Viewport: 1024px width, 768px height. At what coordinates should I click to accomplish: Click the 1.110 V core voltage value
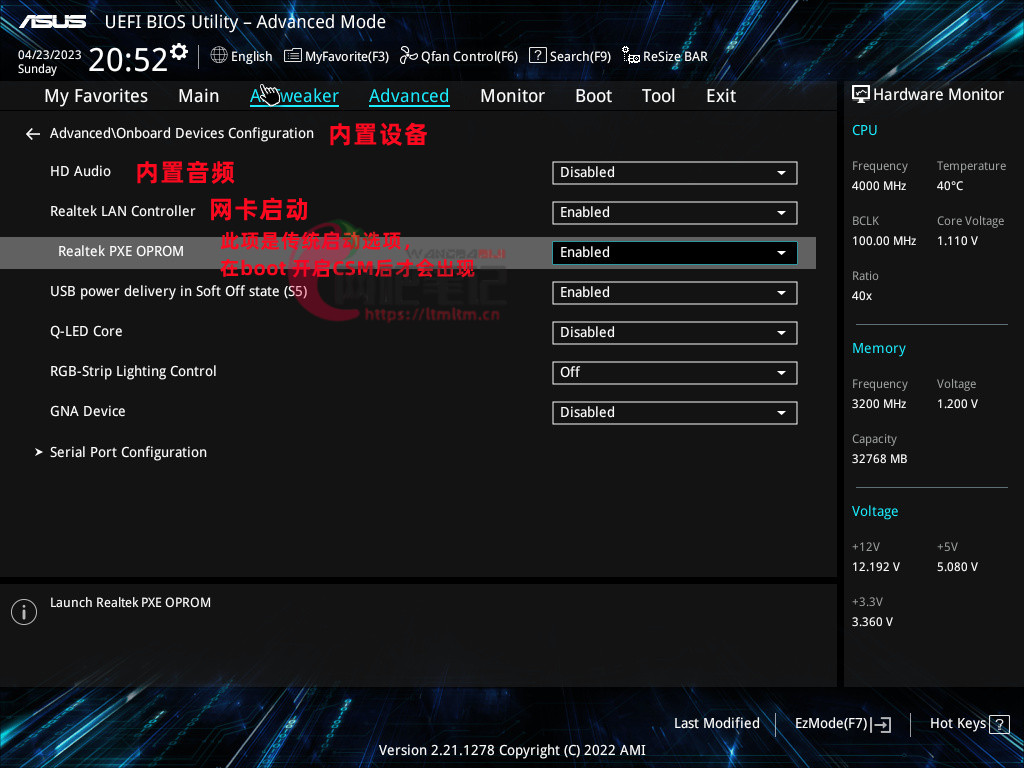957,241
